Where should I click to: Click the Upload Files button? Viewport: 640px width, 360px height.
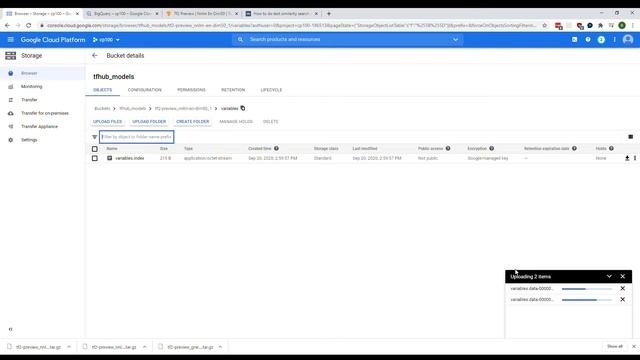coord(107,122)
